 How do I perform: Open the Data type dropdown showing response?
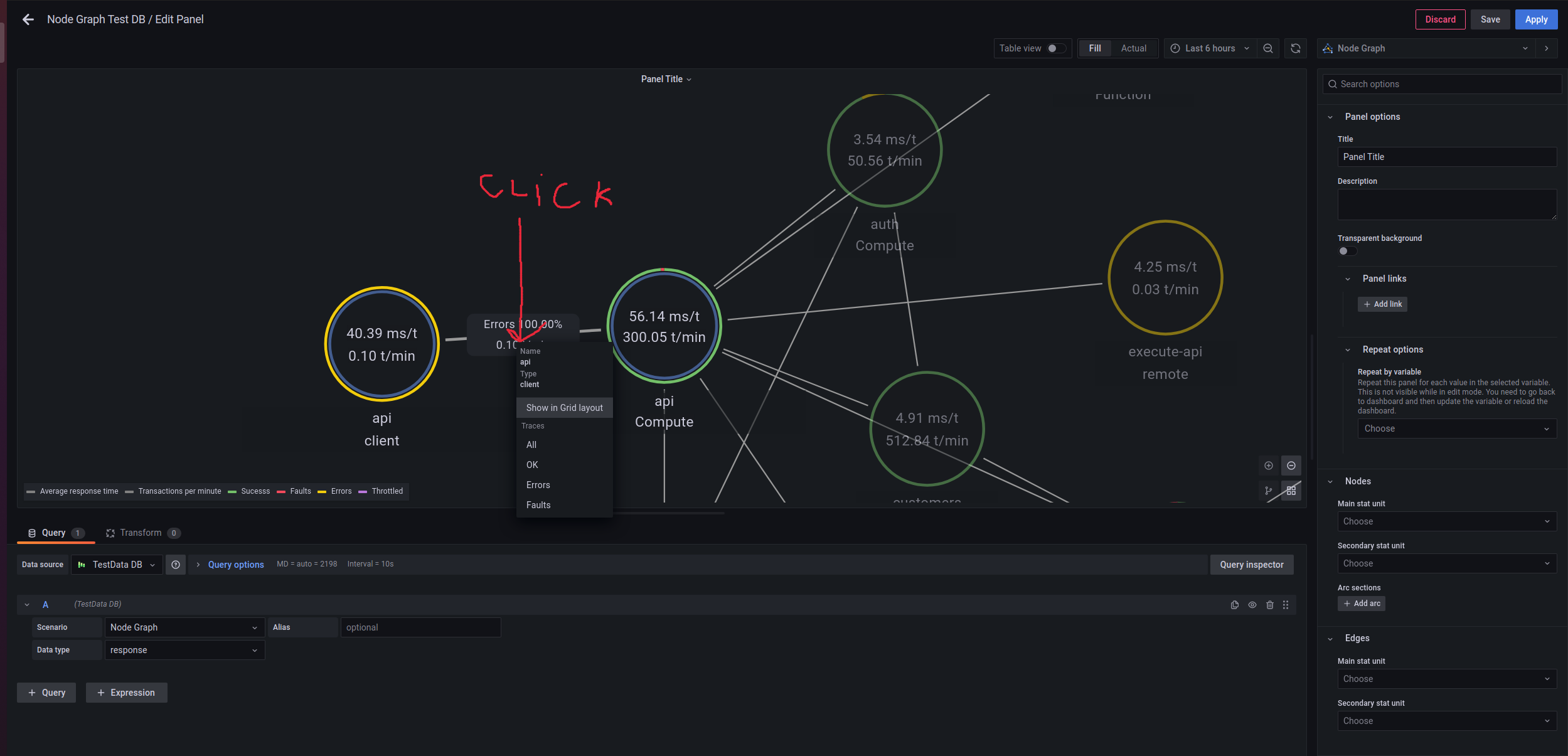pyautogui.click(x=184, y=650)
